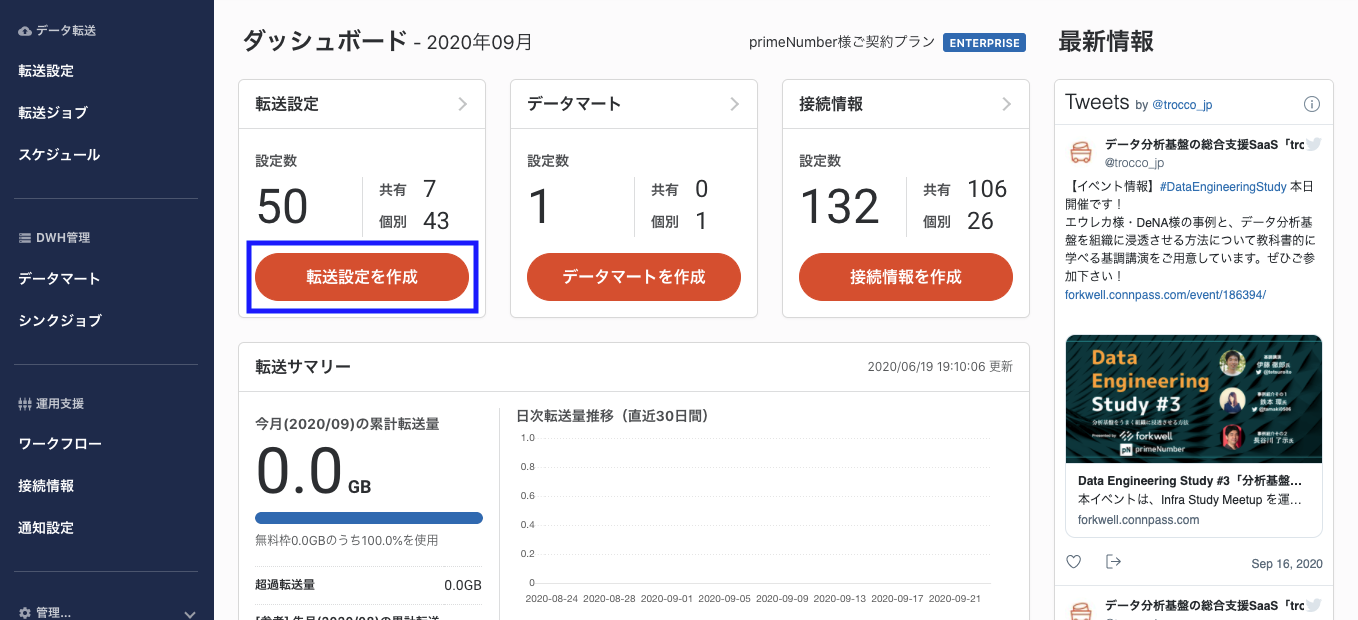Like the first tweet with heart icon

(x=1074, y=562)
